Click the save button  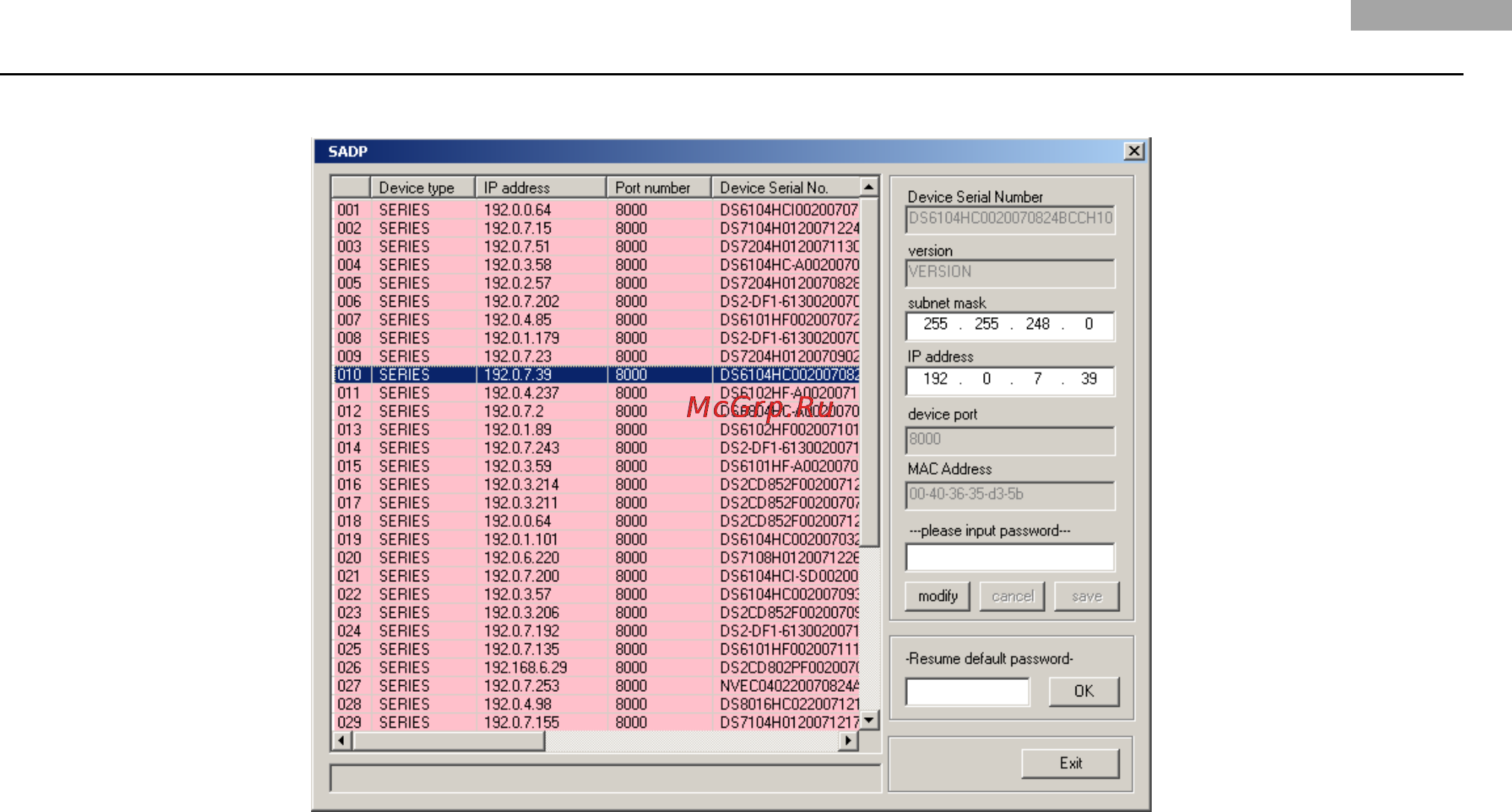(1087, 596)
